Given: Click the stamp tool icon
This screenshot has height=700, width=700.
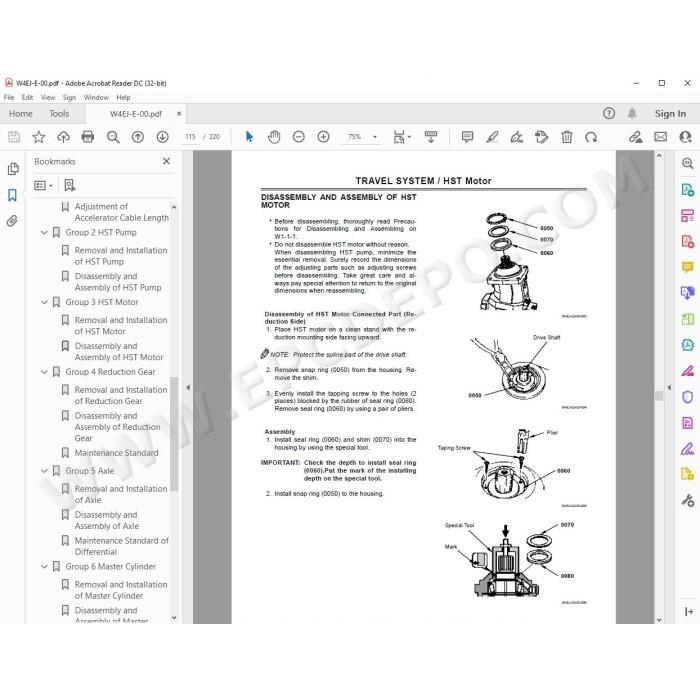Looking at the screenshot, I should click(542, 137).
